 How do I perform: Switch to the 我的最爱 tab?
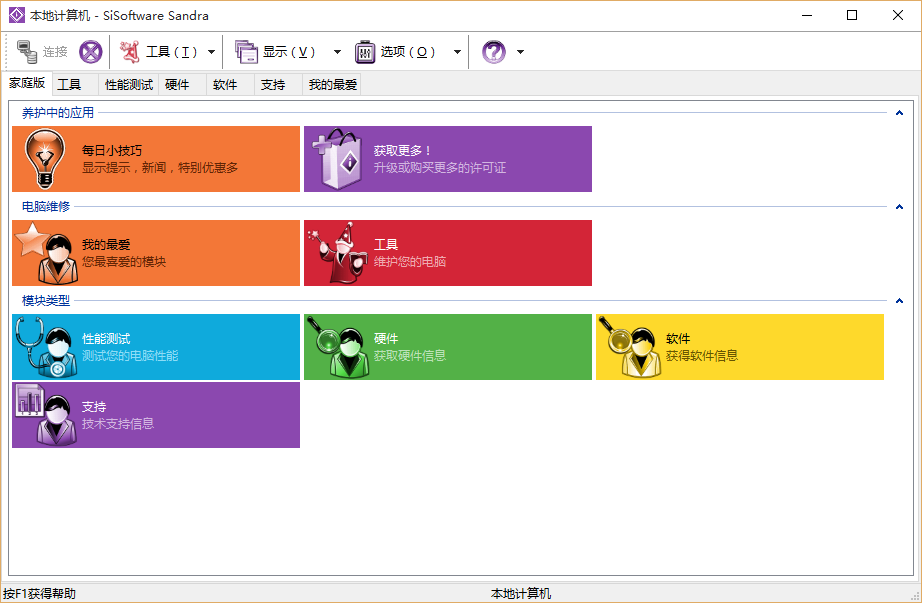[333, 85]
